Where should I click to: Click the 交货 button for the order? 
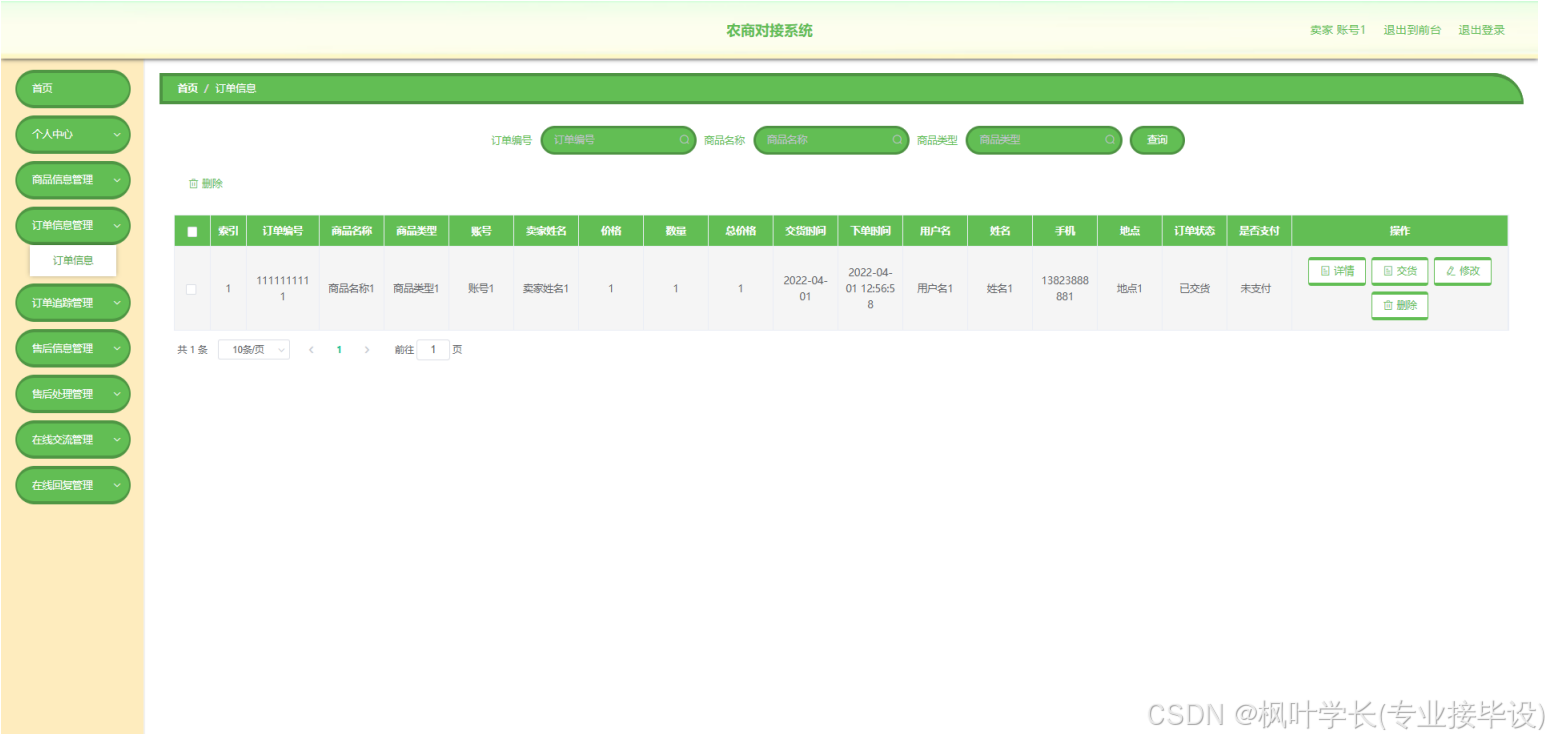pyautogui.click(x=1400, y=271)
